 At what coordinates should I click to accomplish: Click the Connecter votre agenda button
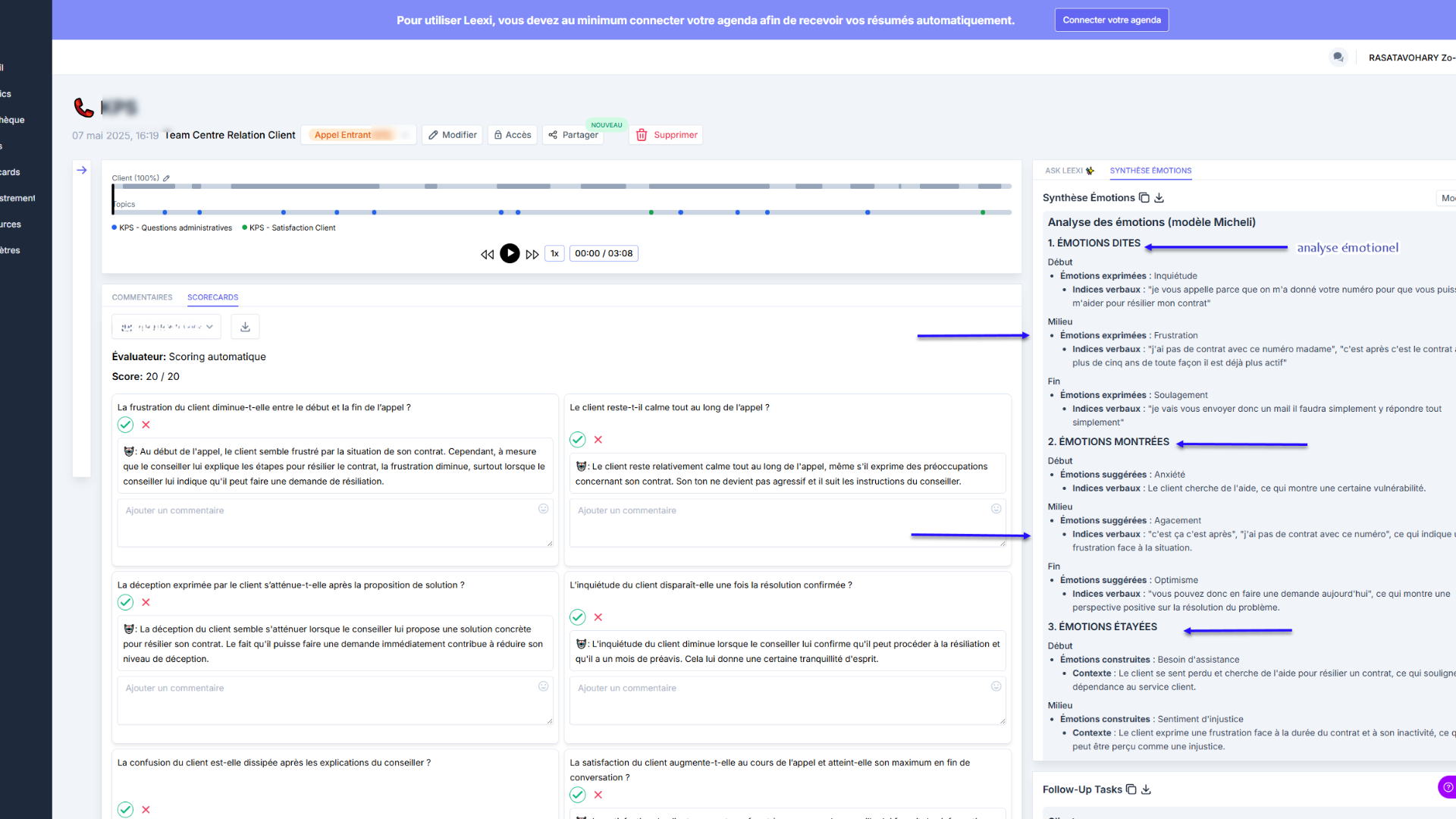(x=1111, y=20)
